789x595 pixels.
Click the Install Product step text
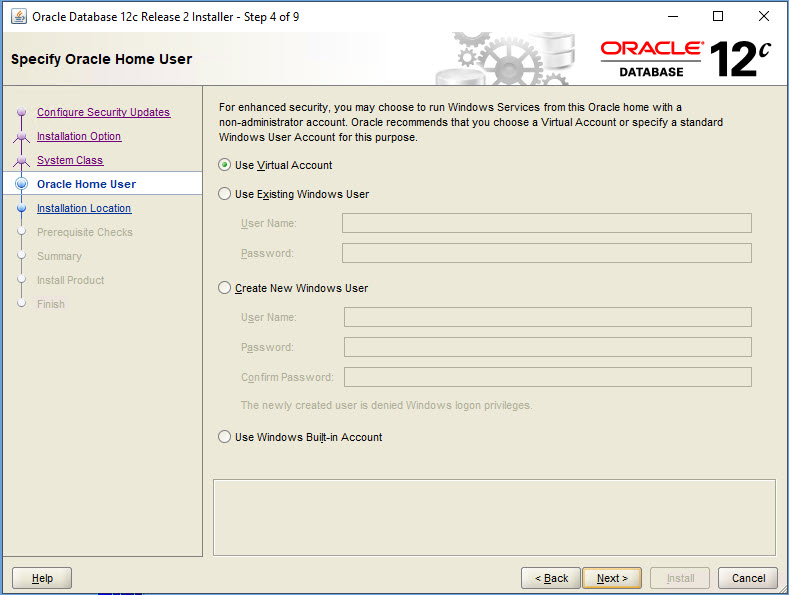point(70,280)
